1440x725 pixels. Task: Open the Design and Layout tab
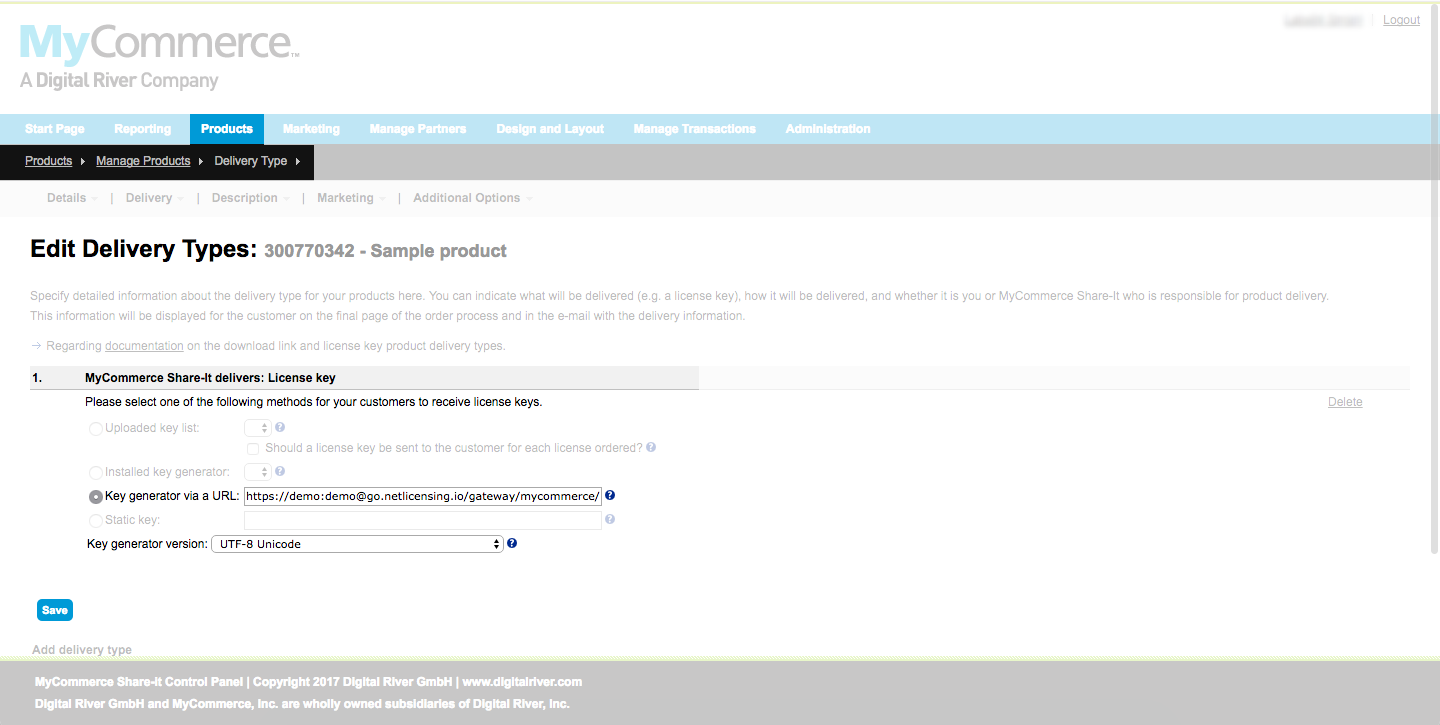[550, 129]
